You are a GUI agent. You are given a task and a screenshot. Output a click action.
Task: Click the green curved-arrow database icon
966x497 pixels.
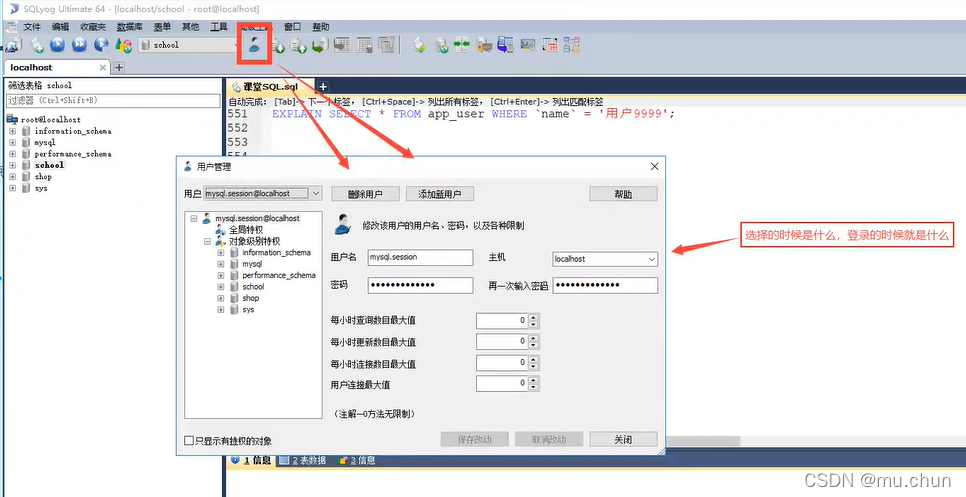pos(320,45)
